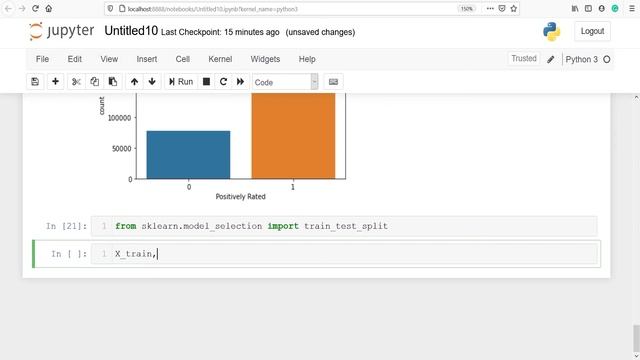
Task: Open the Kernel menu
Action: (220, 59)
